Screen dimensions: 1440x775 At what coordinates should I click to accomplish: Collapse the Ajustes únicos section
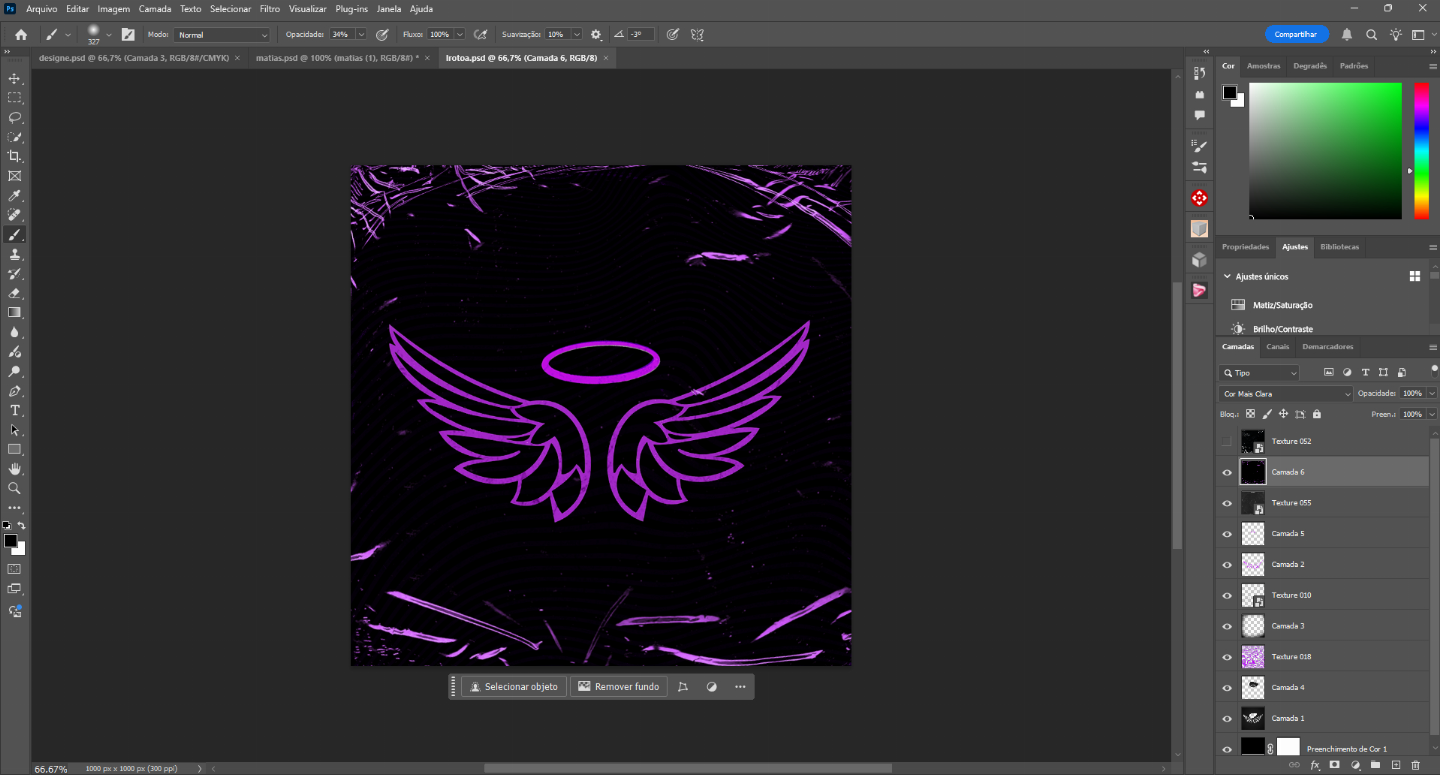tap(1227, 277)
